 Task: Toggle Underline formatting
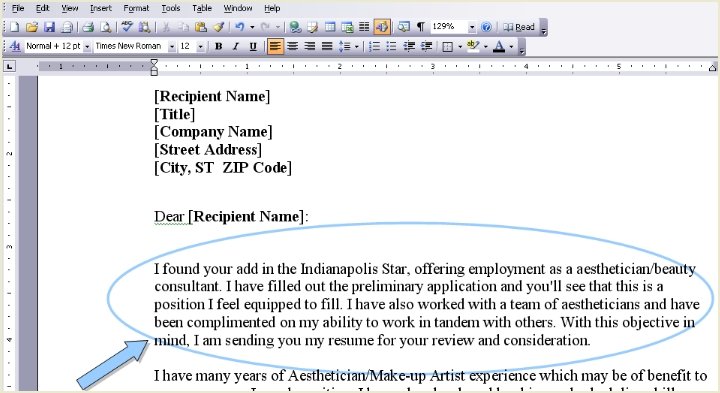coord(253,46)
